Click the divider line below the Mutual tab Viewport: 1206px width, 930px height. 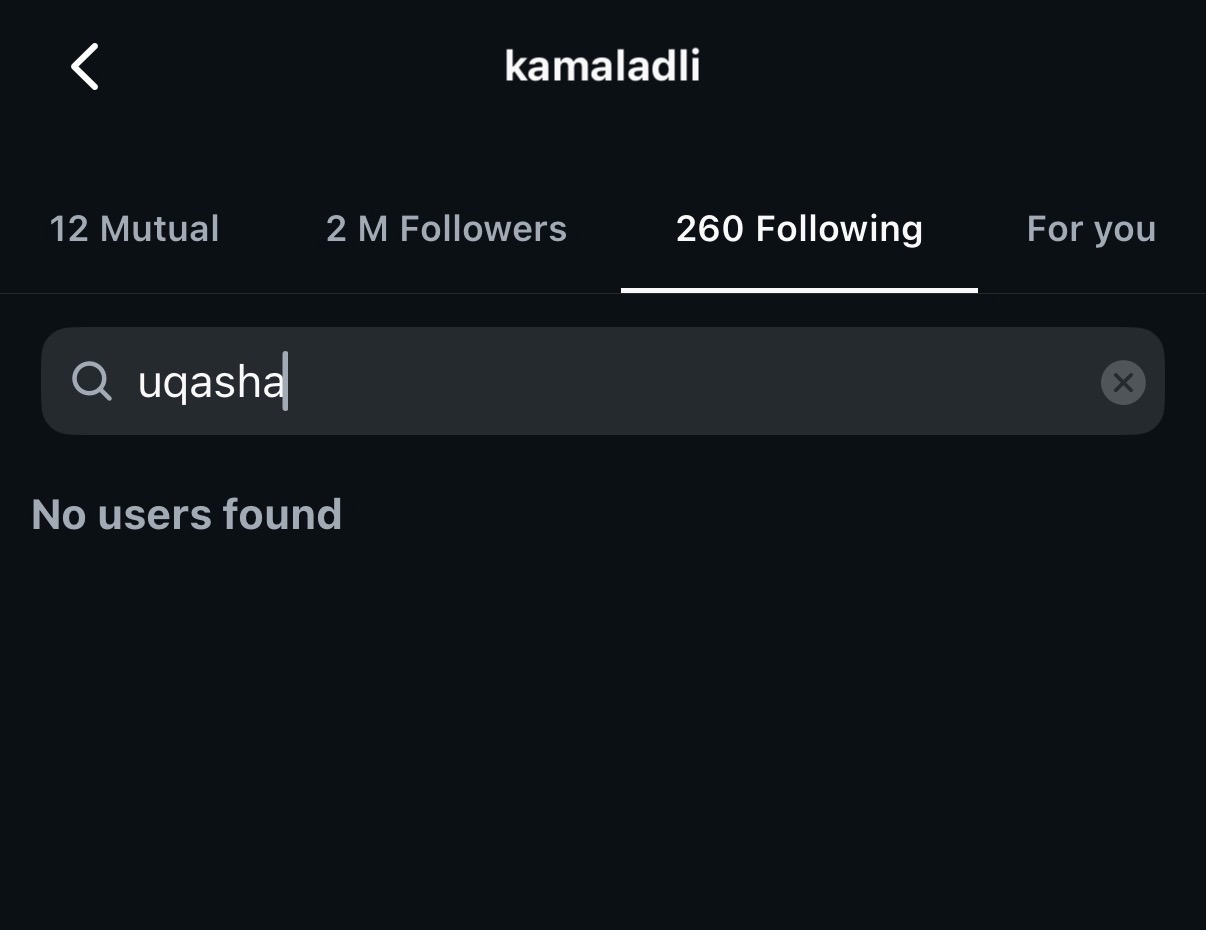(134, 293)
